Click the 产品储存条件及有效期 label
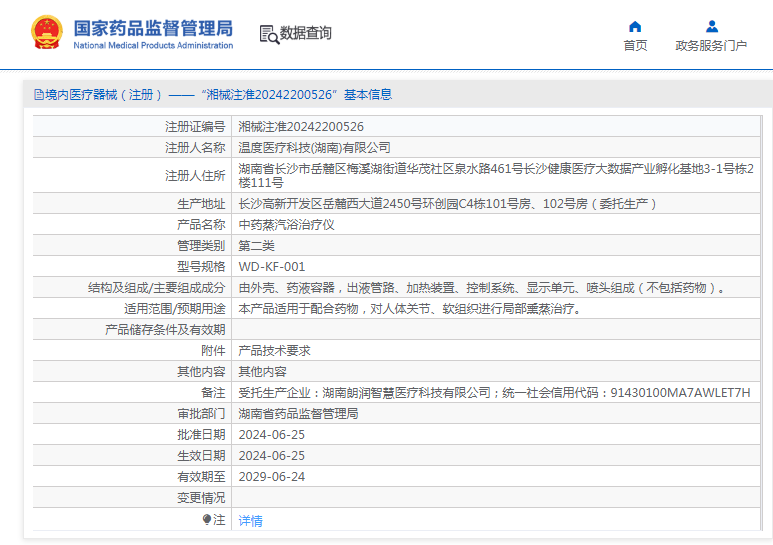Screen dimensions: 773x545 click(x=165, y=330)
